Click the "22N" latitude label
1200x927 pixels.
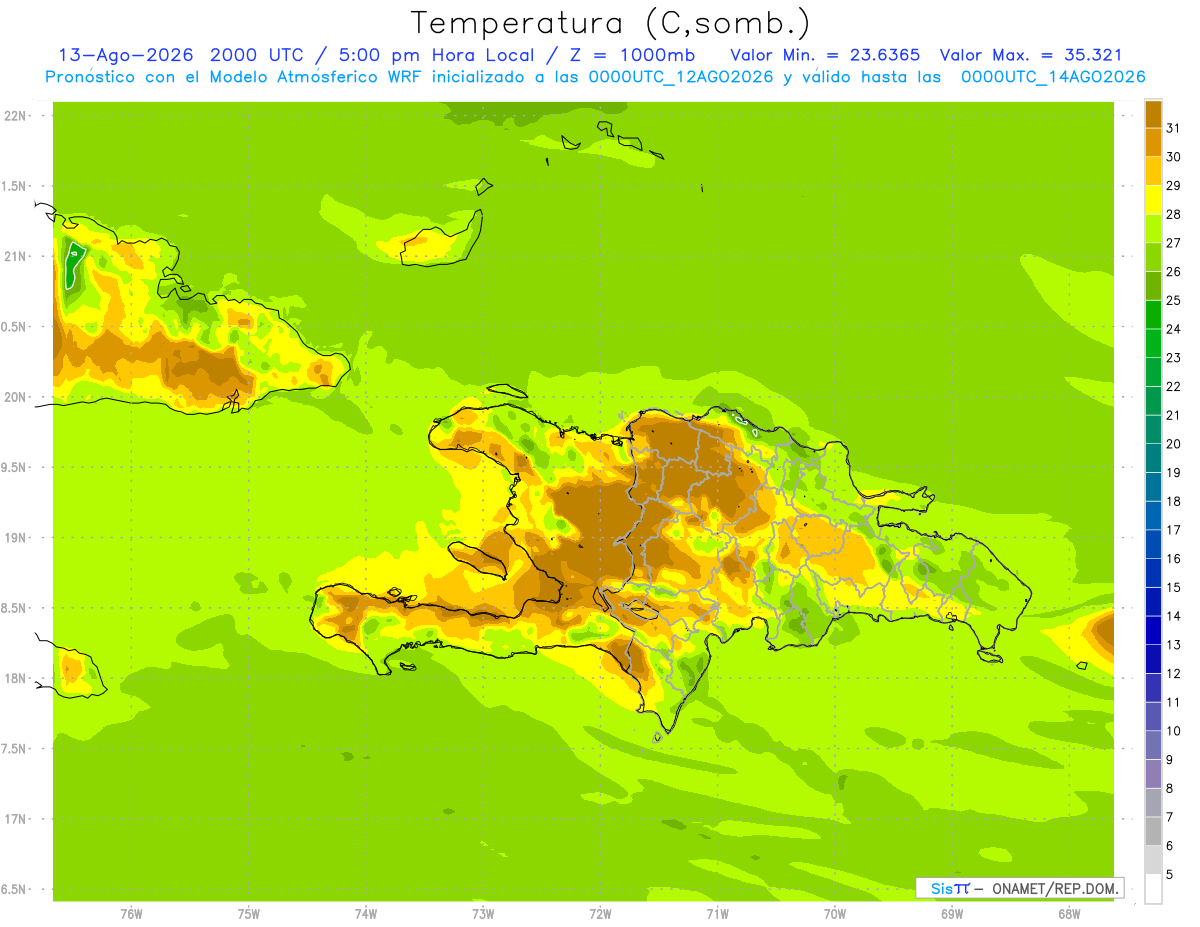(15, 116)
